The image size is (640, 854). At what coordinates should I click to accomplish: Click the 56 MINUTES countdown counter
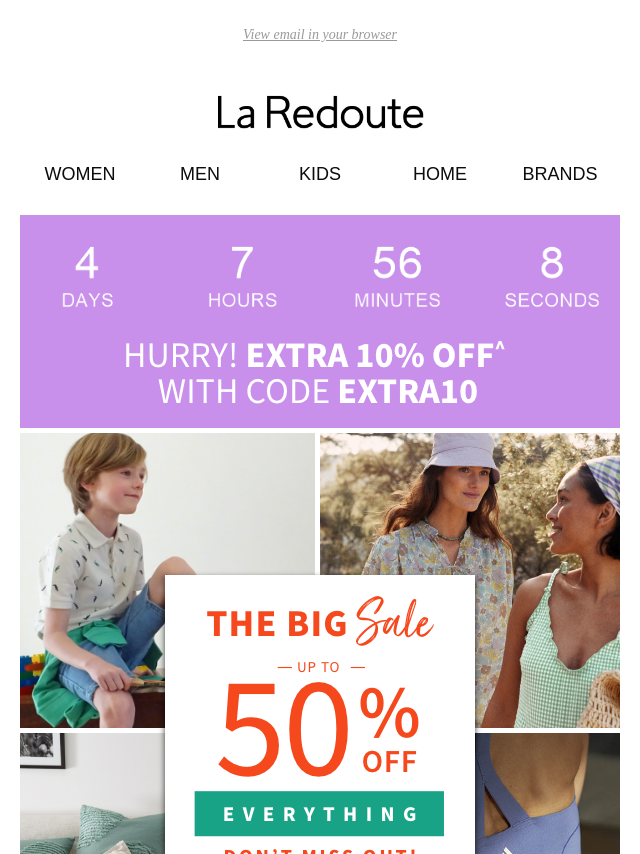click(397, 277)
